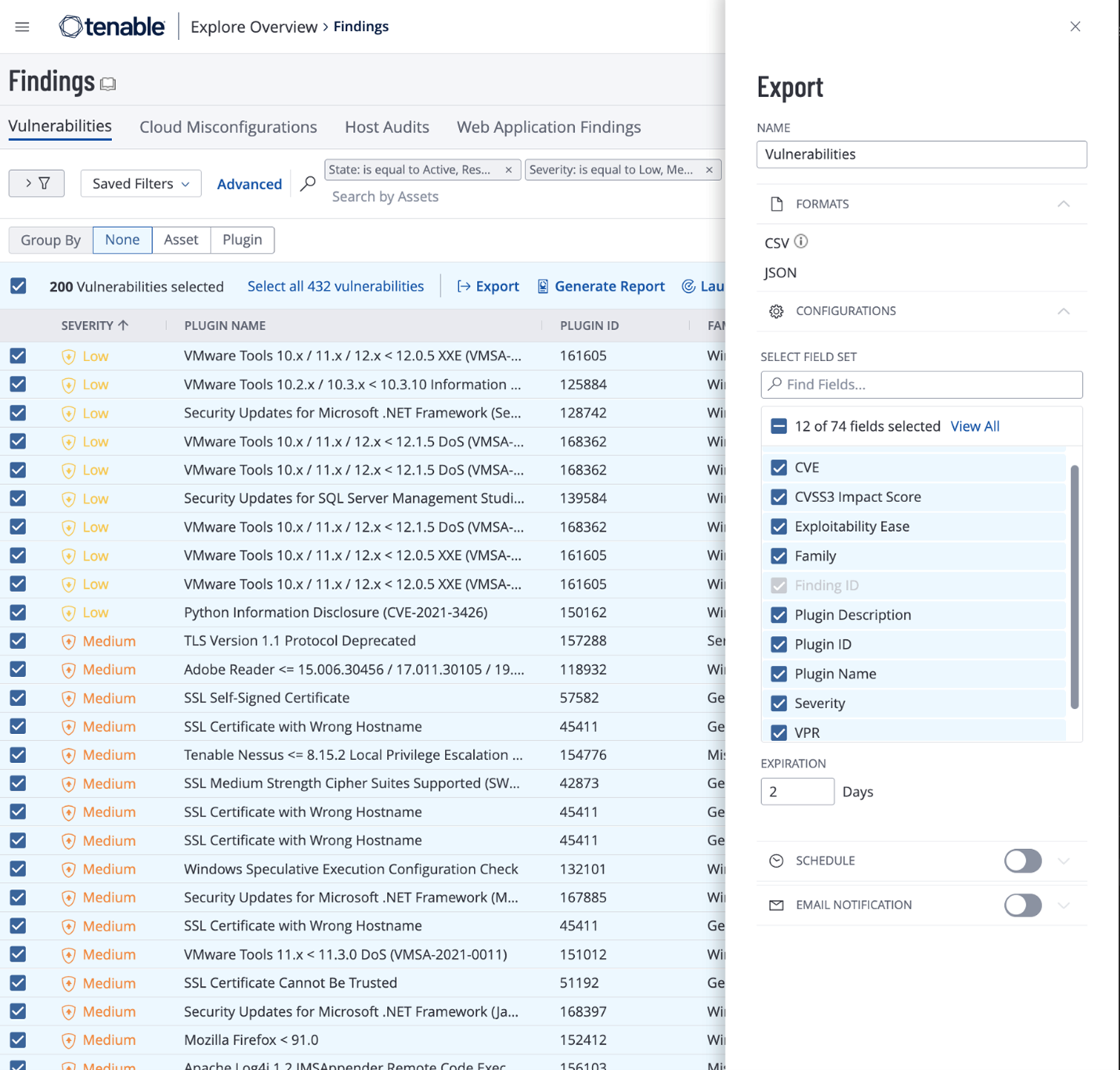
Task: Click the Medium shield icon for plugin 132101
Action: pyautogui.click(x=68, y=869)
